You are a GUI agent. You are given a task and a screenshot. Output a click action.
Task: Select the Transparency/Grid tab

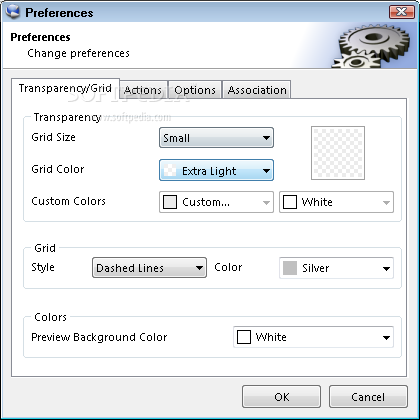tap(65, 88)
